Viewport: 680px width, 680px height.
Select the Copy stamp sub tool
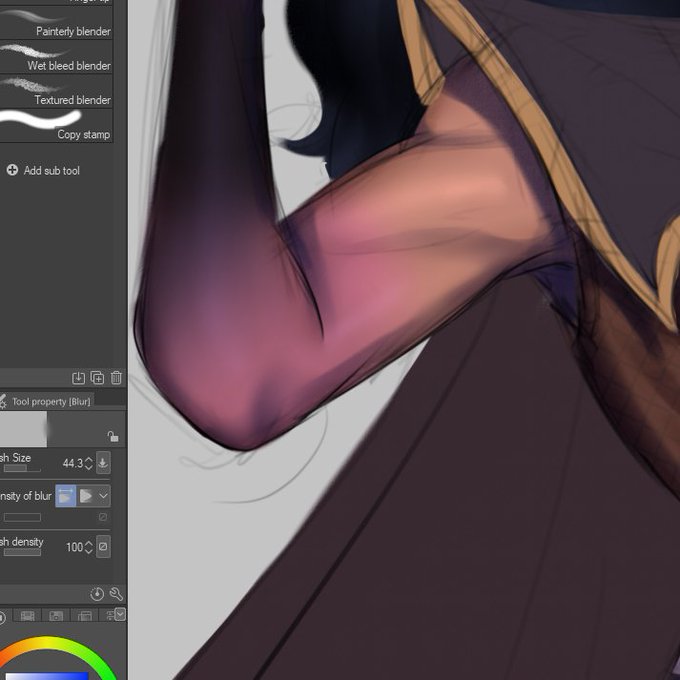(x=56, y=125)
